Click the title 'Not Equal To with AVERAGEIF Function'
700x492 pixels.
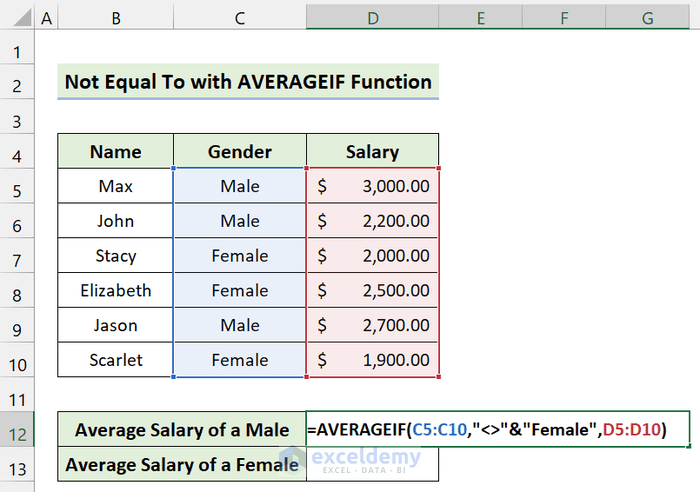(x=248, y=82)
